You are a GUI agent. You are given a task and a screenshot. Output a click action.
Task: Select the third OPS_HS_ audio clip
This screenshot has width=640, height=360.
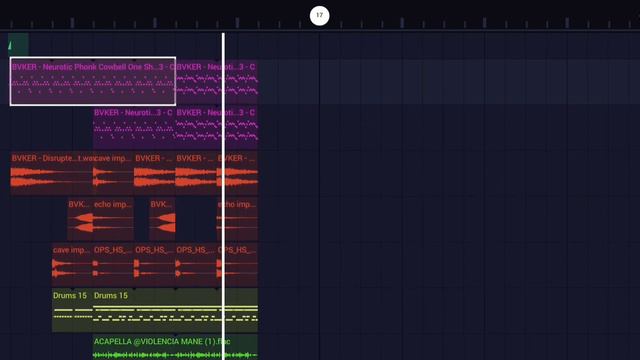tap(196, 264)
